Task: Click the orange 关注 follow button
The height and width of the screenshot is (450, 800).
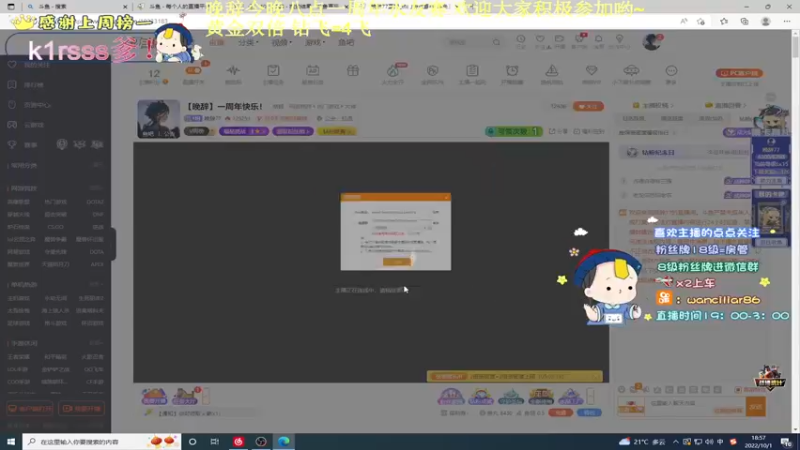Action: coord(588,106)
